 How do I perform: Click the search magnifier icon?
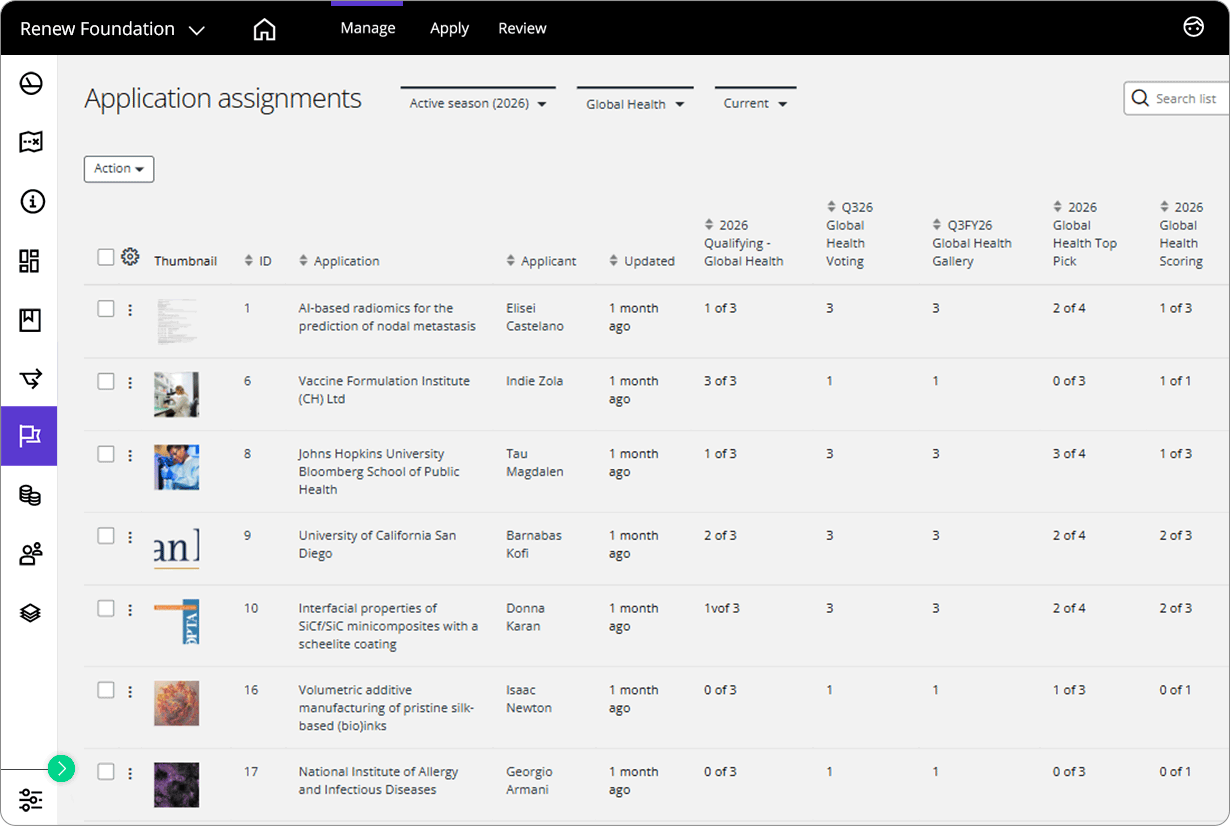1140,98
